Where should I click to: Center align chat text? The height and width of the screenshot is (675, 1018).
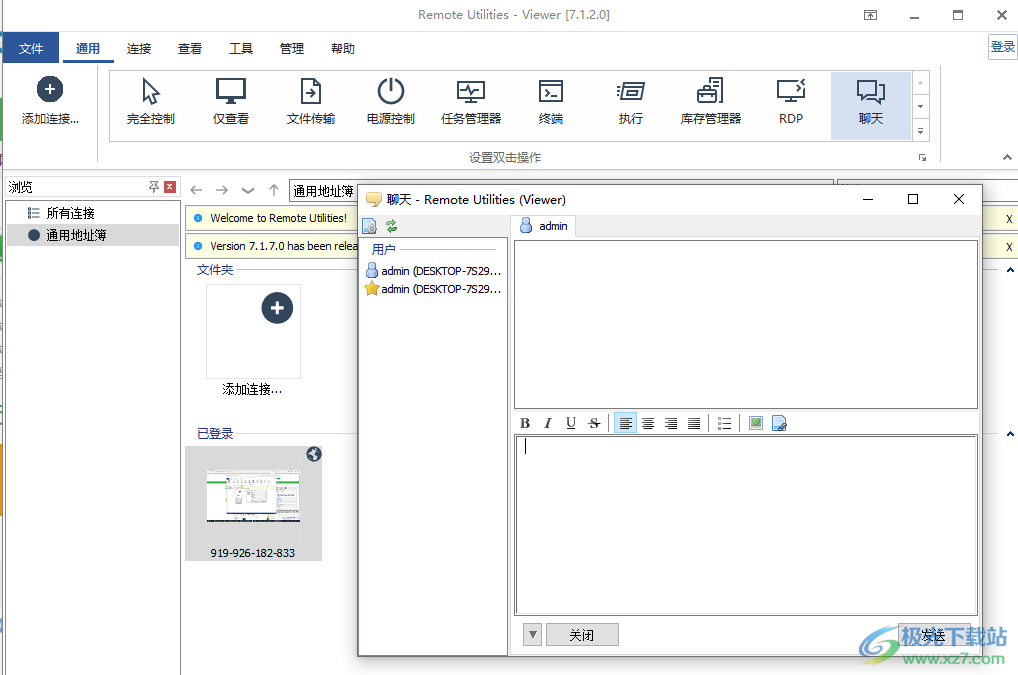(x=648, y=423)
